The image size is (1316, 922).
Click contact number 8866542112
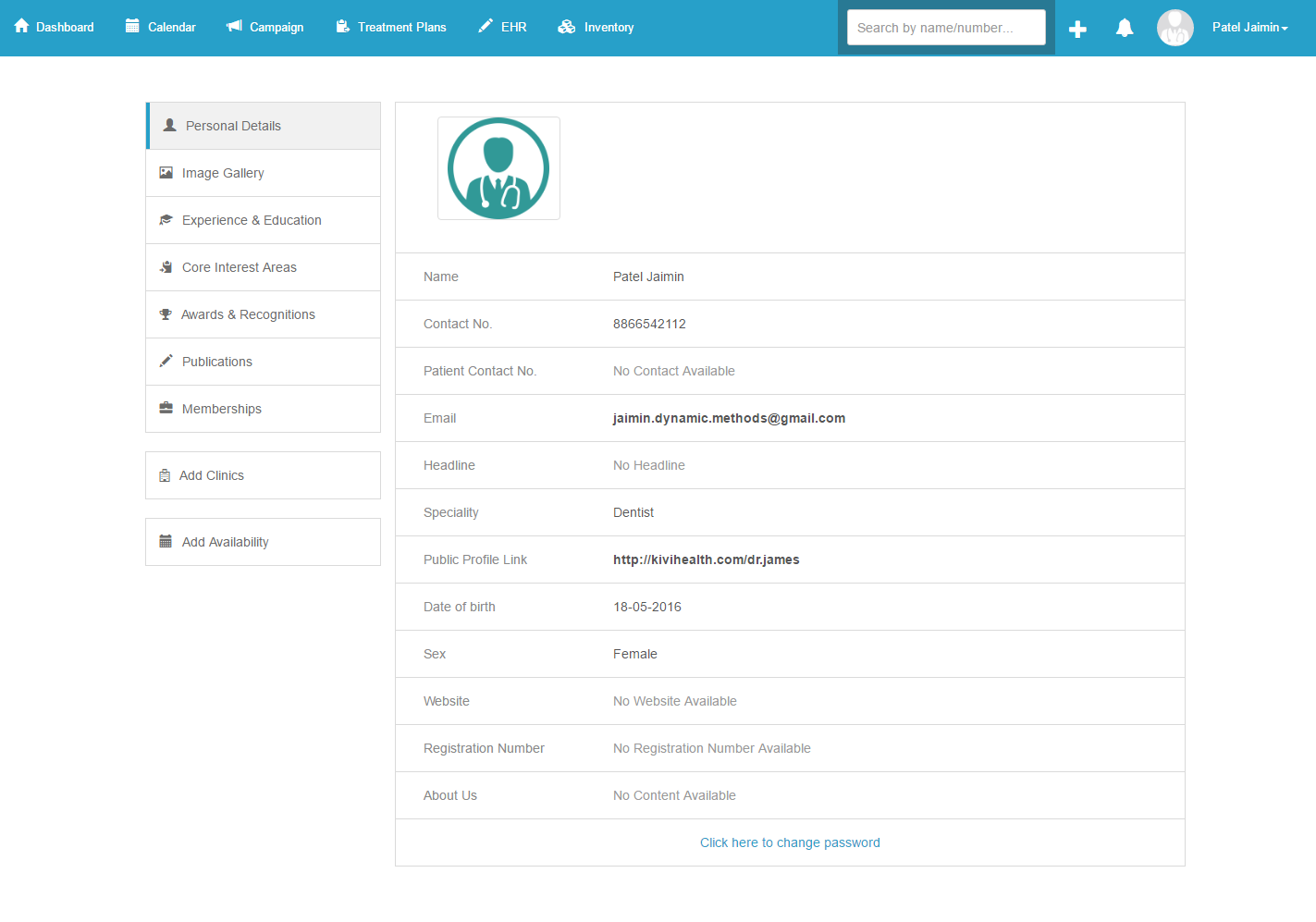point(649,324)
